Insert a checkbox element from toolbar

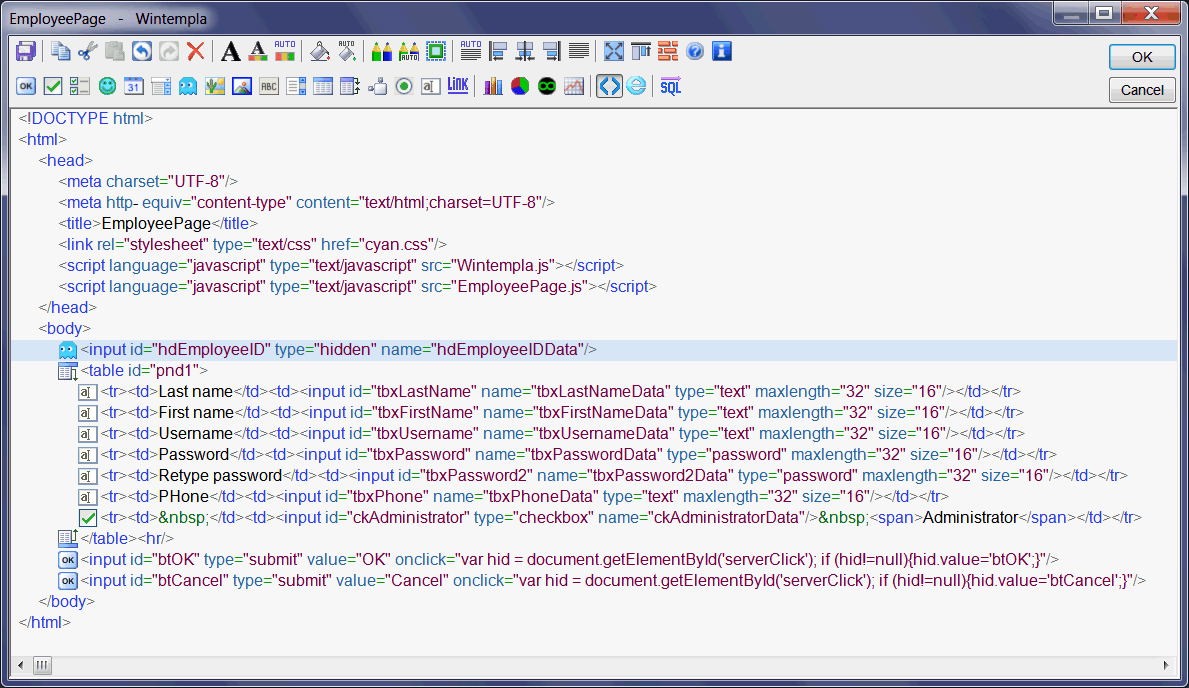pos(52,86)
